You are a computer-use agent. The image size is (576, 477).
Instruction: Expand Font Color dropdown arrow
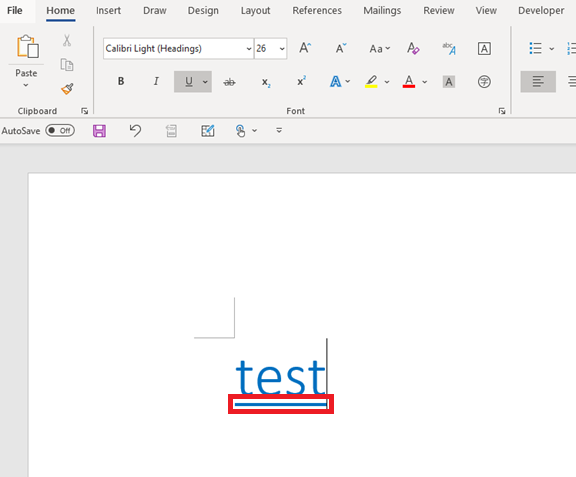(425, 82)
